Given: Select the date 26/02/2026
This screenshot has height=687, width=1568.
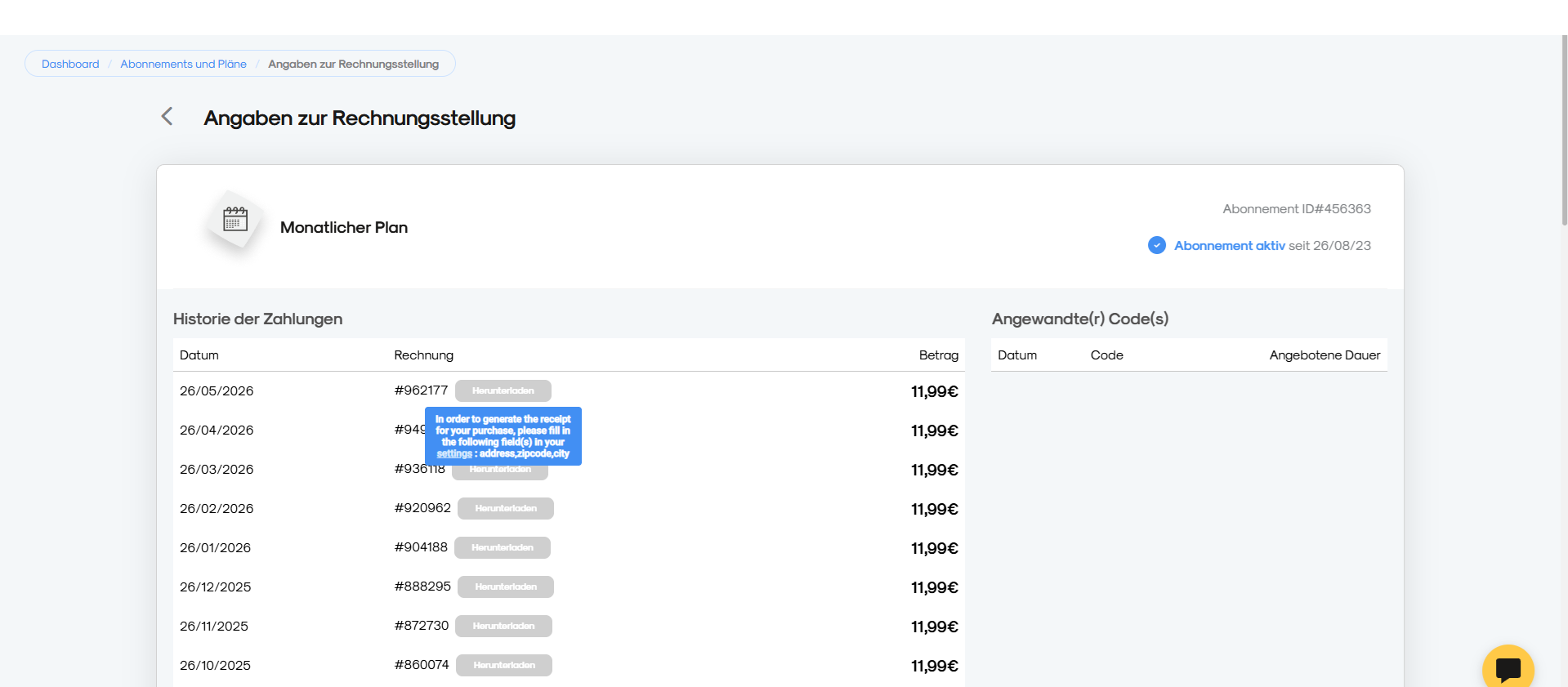Looking at the screenshot, I should (217, 508).
